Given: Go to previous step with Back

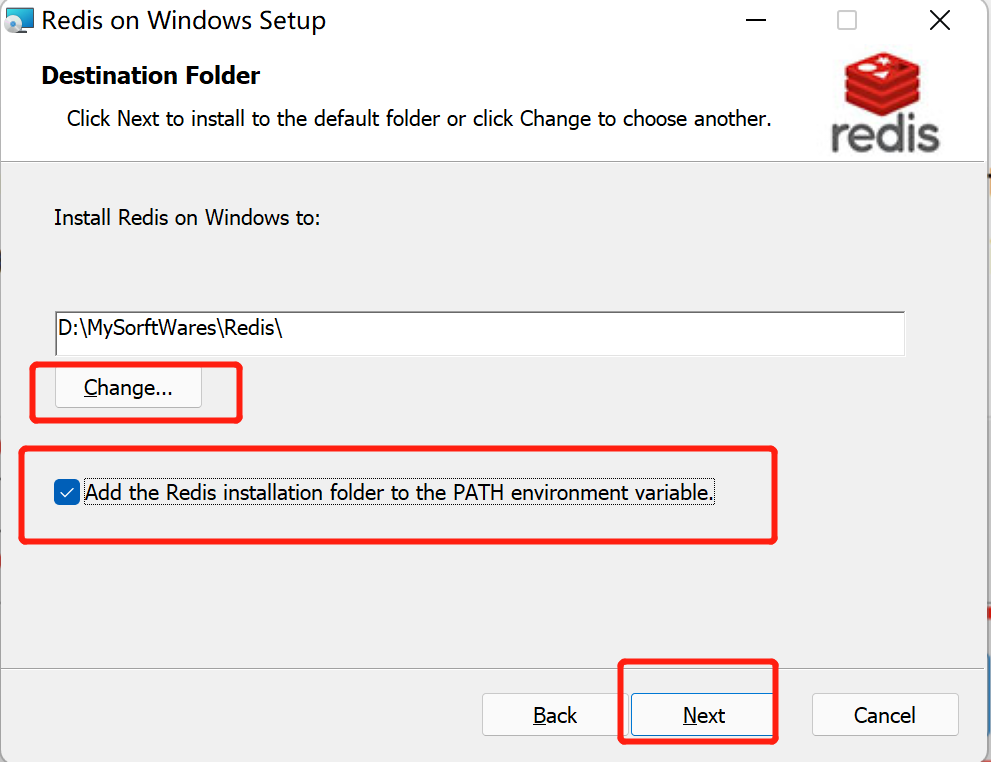Looking at the screenshot, I should click(554, 715).
